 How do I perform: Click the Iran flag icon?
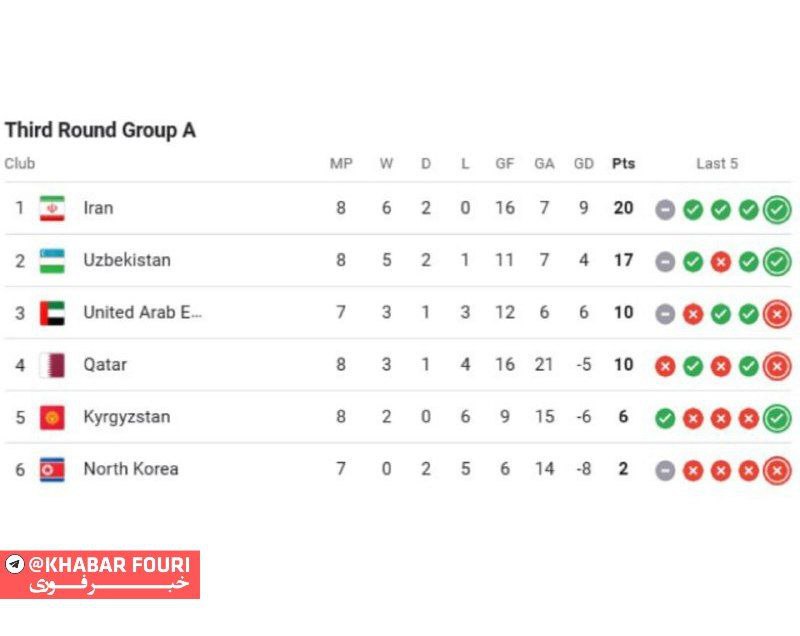[x=52, y=208]
